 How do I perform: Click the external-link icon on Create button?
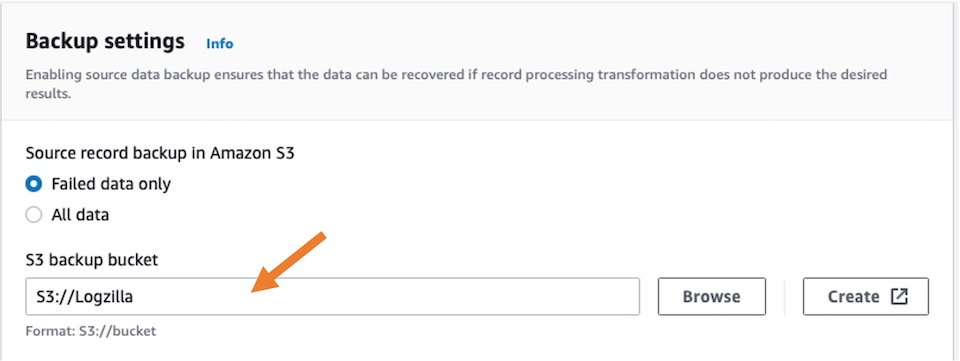pos(899,297)
